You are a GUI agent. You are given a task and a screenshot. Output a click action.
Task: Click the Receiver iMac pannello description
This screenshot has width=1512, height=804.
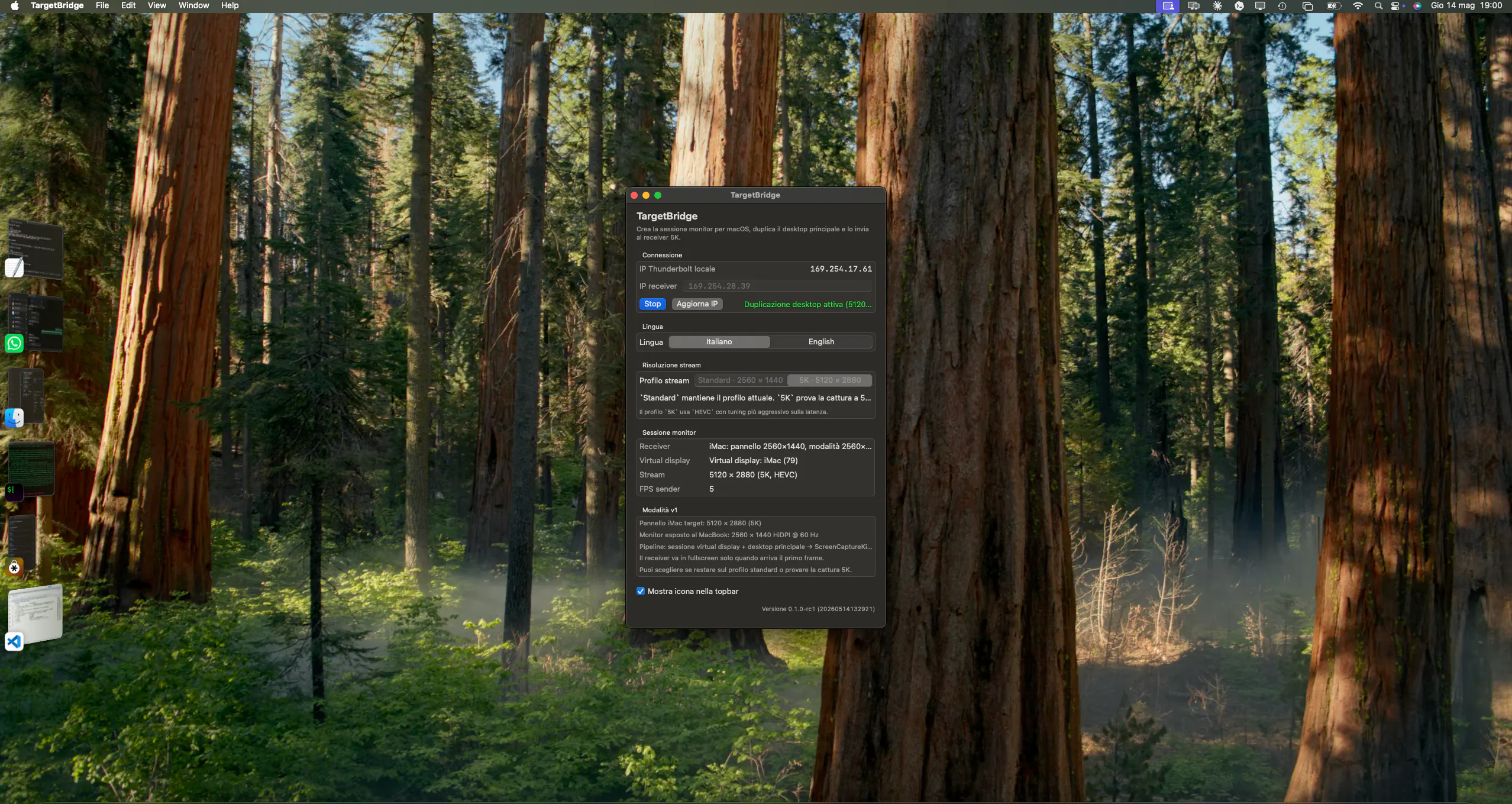coord(790,446)
